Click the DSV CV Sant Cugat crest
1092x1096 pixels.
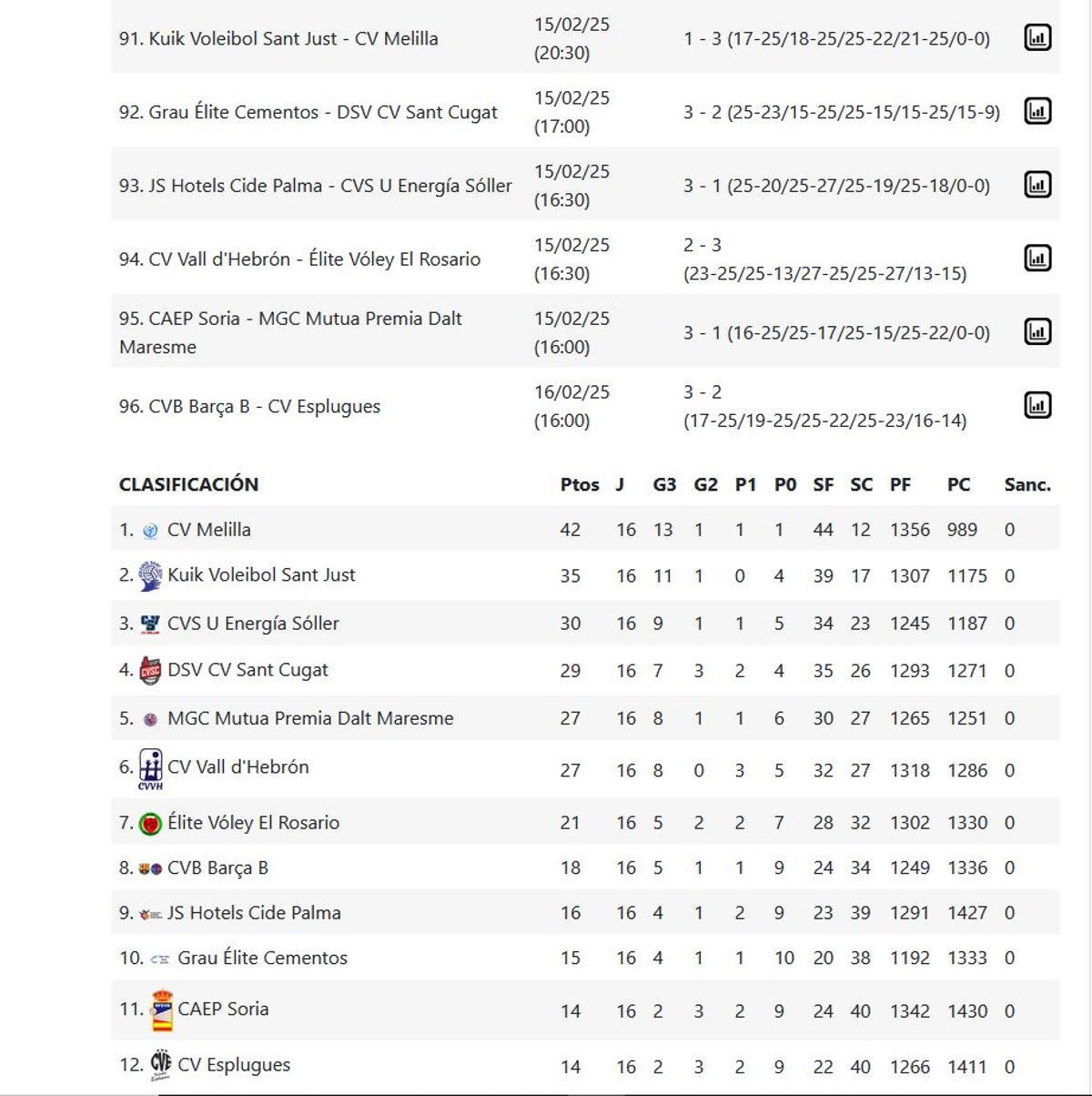click(150, 671)
